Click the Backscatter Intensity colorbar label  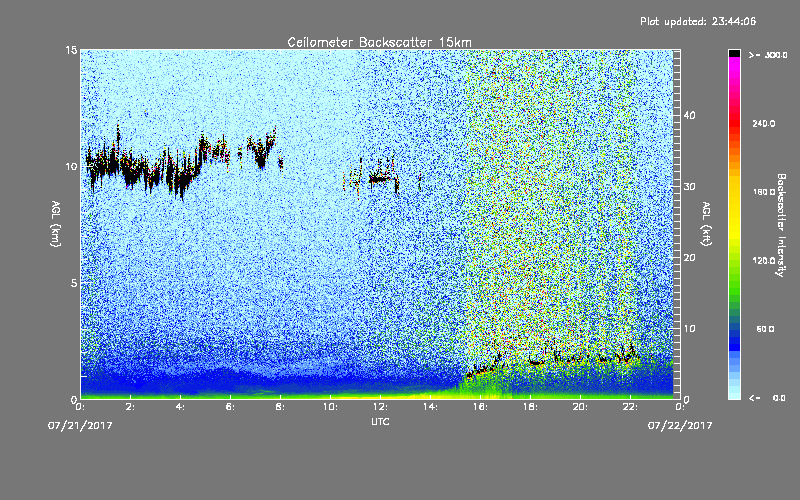781,225
